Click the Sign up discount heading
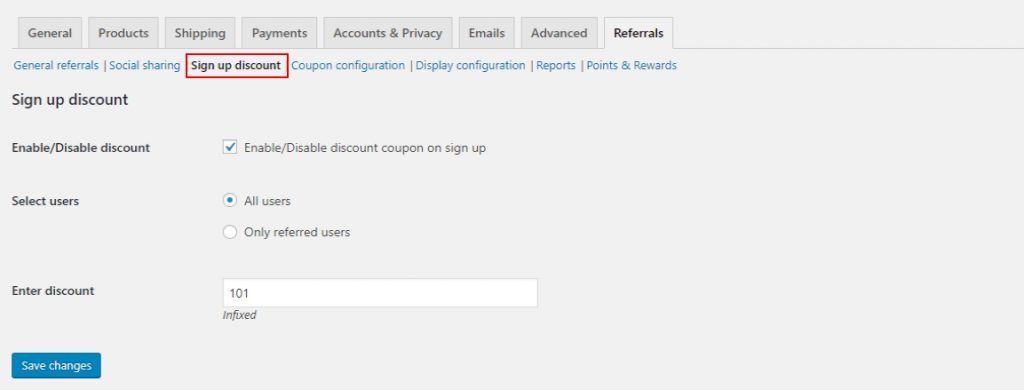 tap(70, 100)
